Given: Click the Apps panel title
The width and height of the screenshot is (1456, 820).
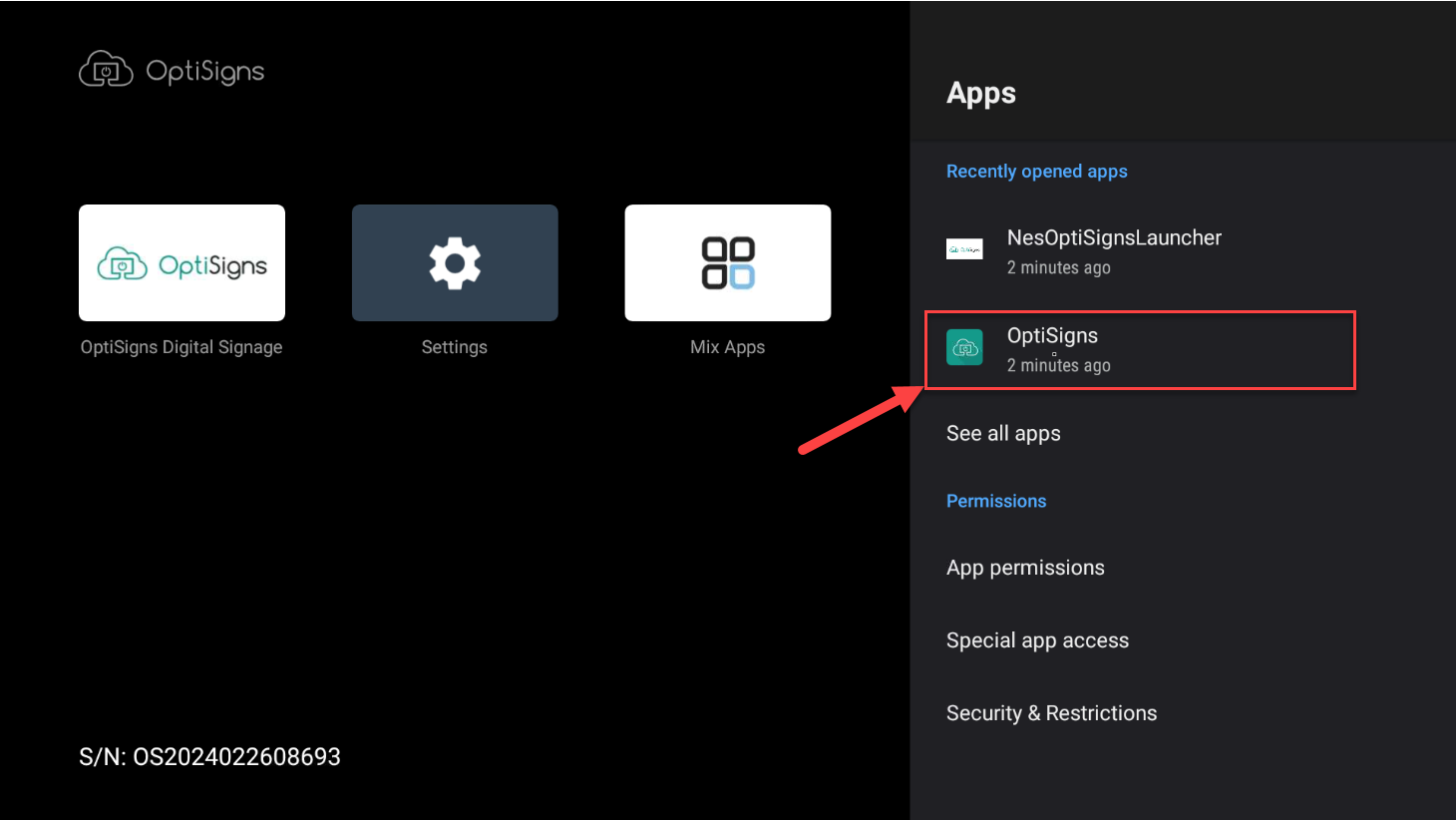Looking at the screenshot, I should coord(981,94).
